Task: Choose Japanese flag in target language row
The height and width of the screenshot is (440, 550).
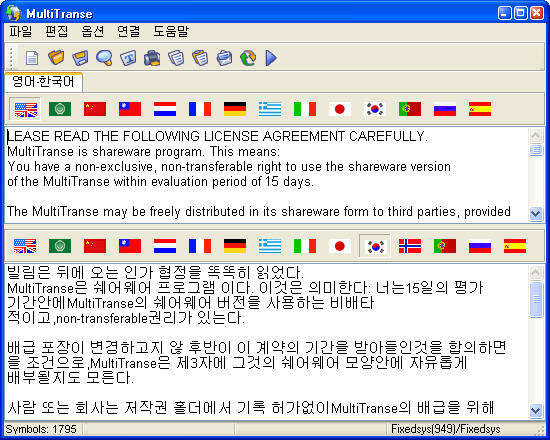Action: pos(340,246)
